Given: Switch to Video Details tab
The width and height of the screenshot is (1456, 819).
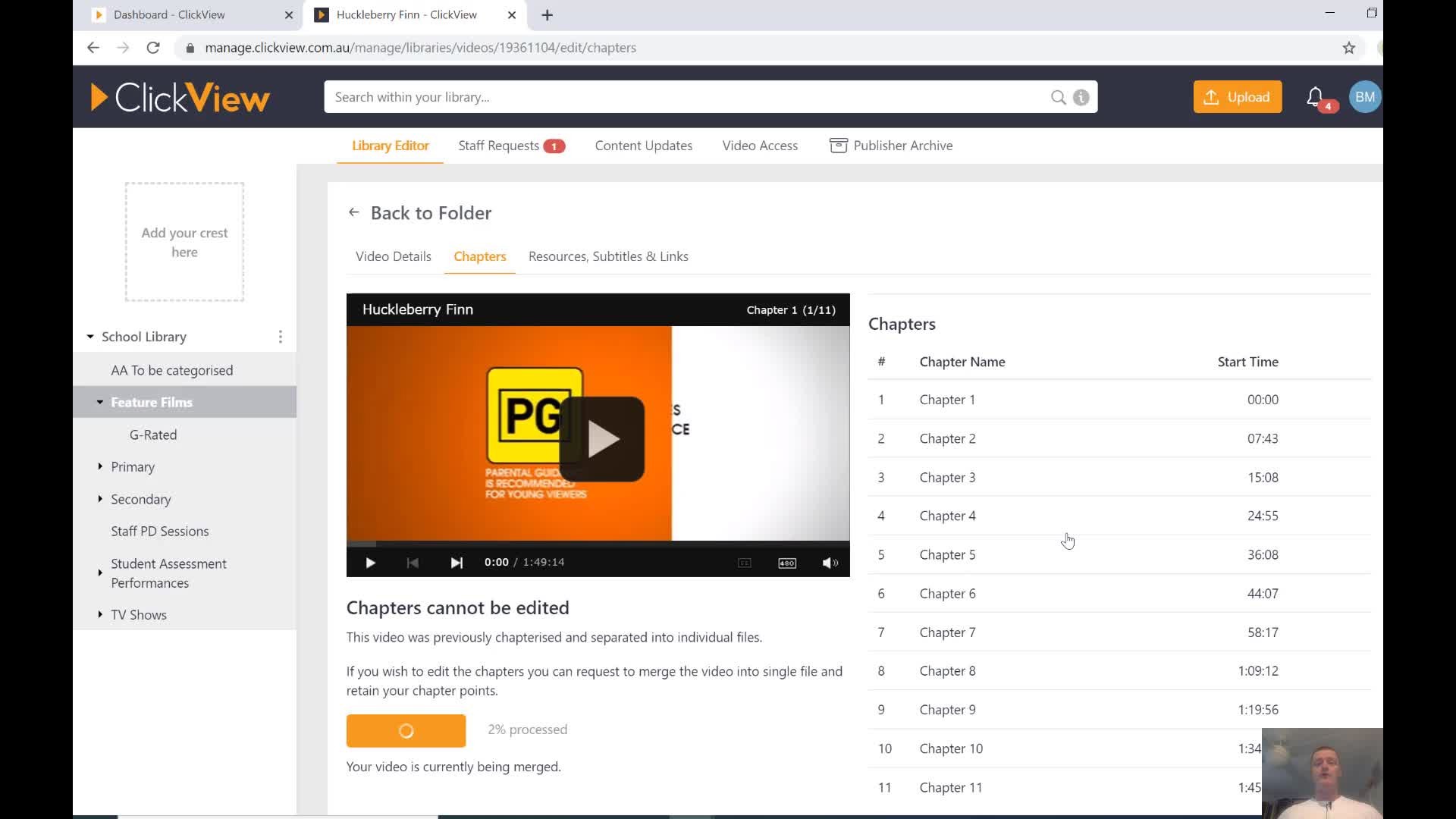Looking at the screenshot, I should point(393,256).
